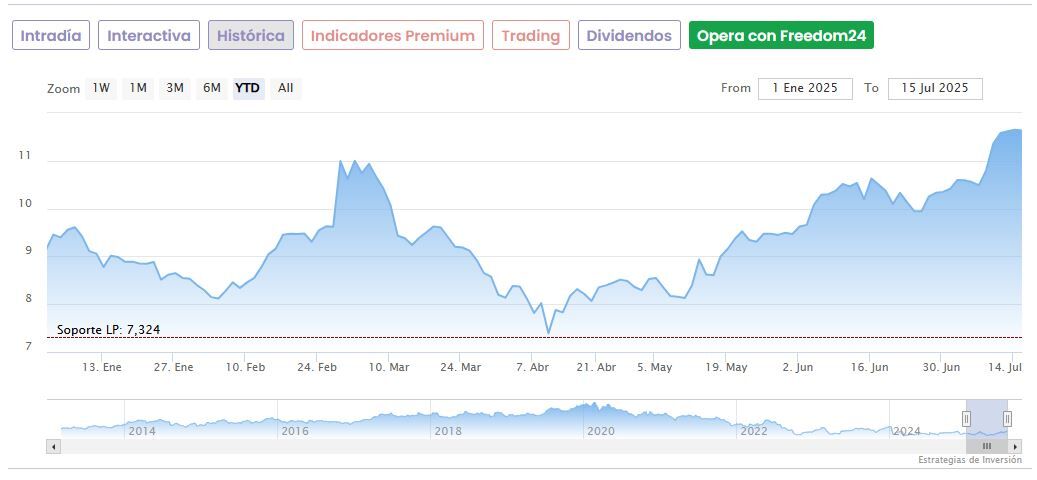This screenshot has height=480, width=1037.
Task: Set zoom range to 6M
Action: [212, 88]
